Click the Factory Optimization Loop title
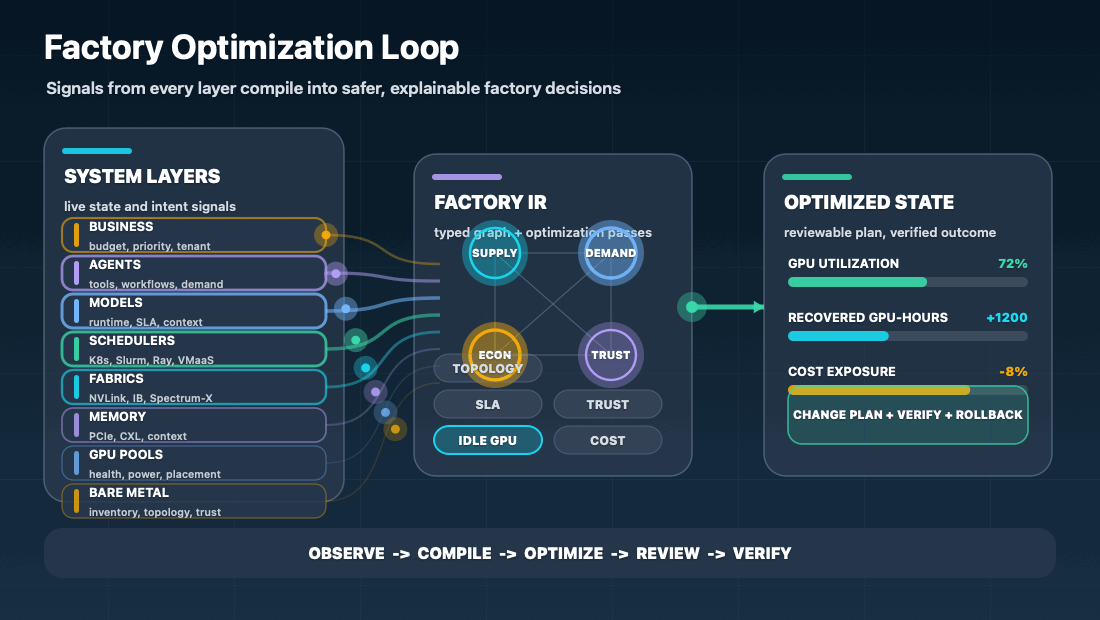Image resolution: width=1100 pixels, height=620 pixels. point(251,48)
